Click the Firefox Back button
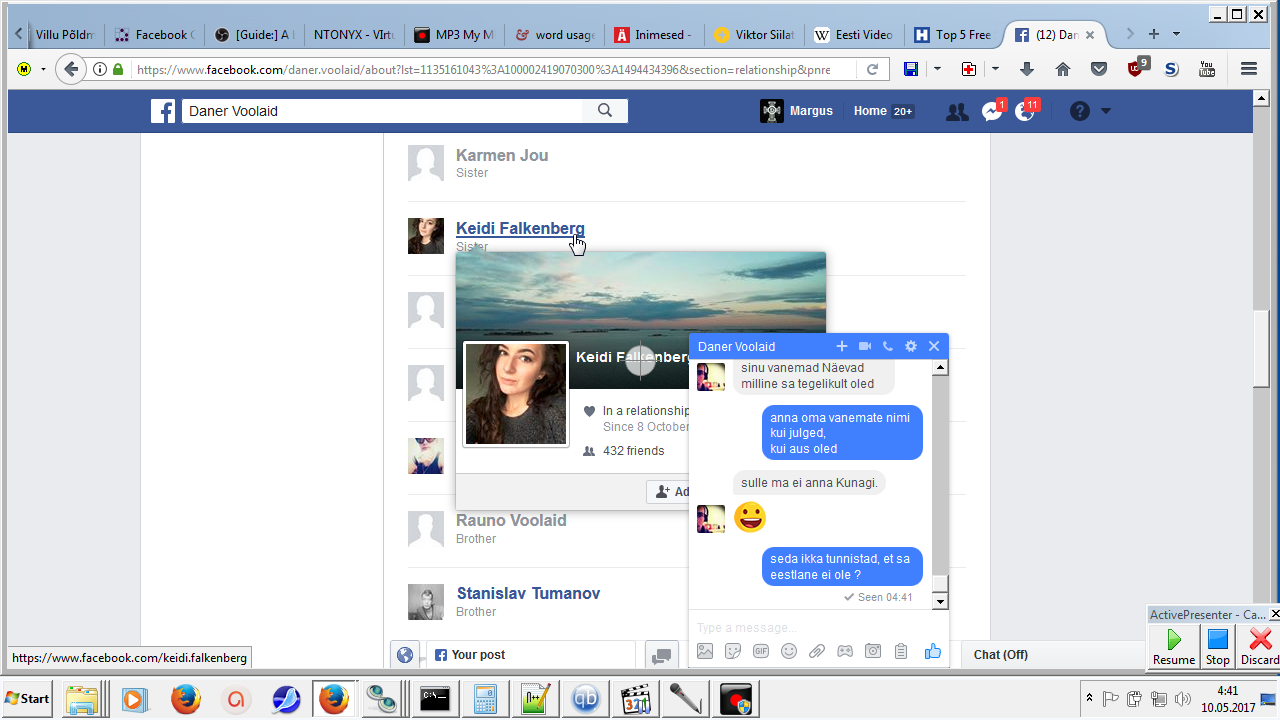The image size is (1280, 720). [x=70, y=69]
